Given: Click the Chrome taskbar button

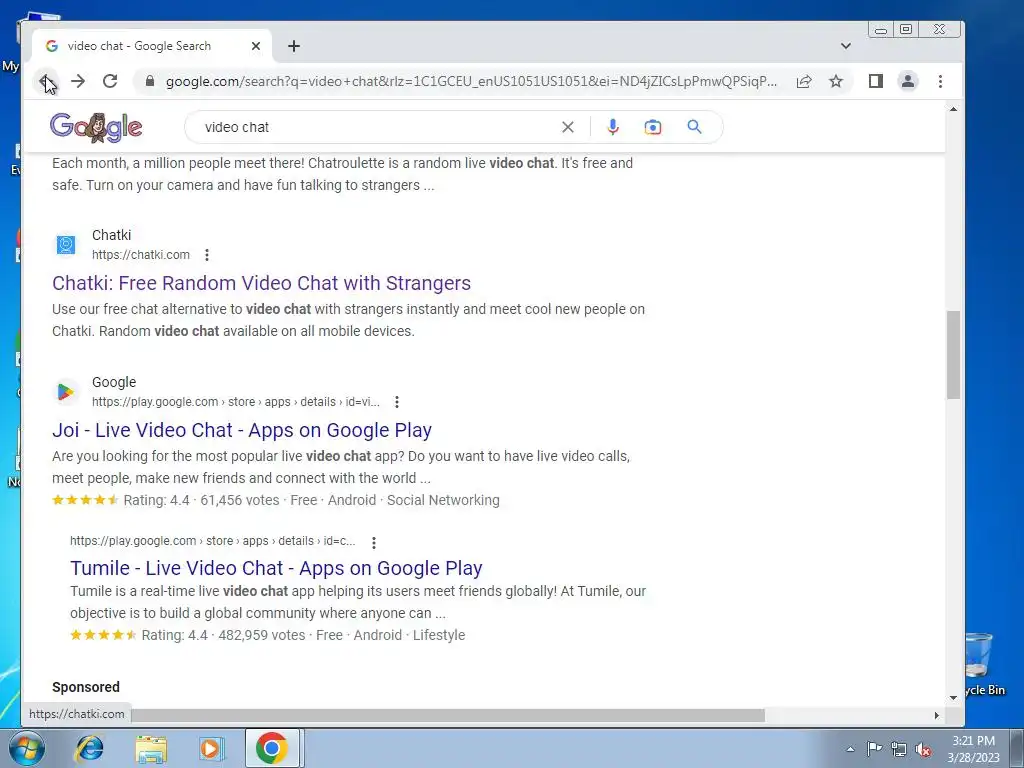Looking at the screenshot, I should coord(272,748).
